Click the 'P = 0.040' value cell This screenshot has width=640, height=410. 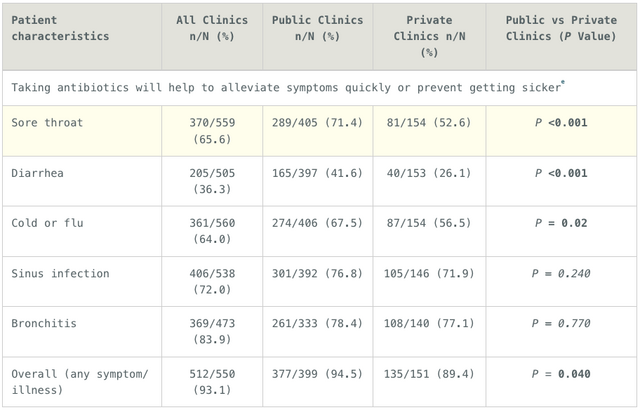coord(561,374)
